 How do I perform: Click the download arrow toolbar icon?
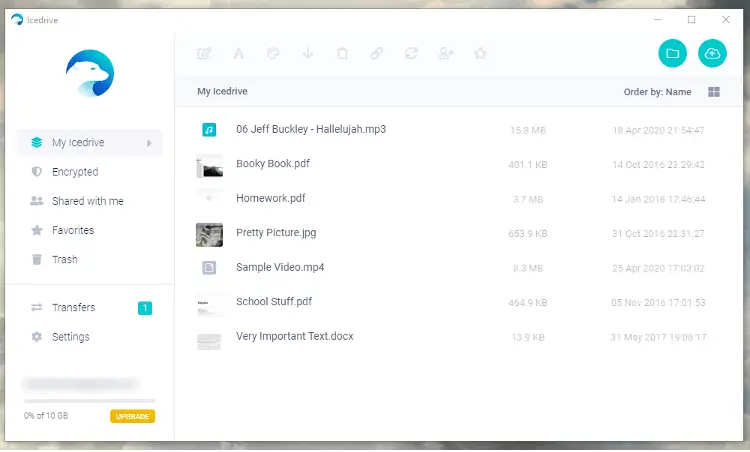(x=307, y=54)
